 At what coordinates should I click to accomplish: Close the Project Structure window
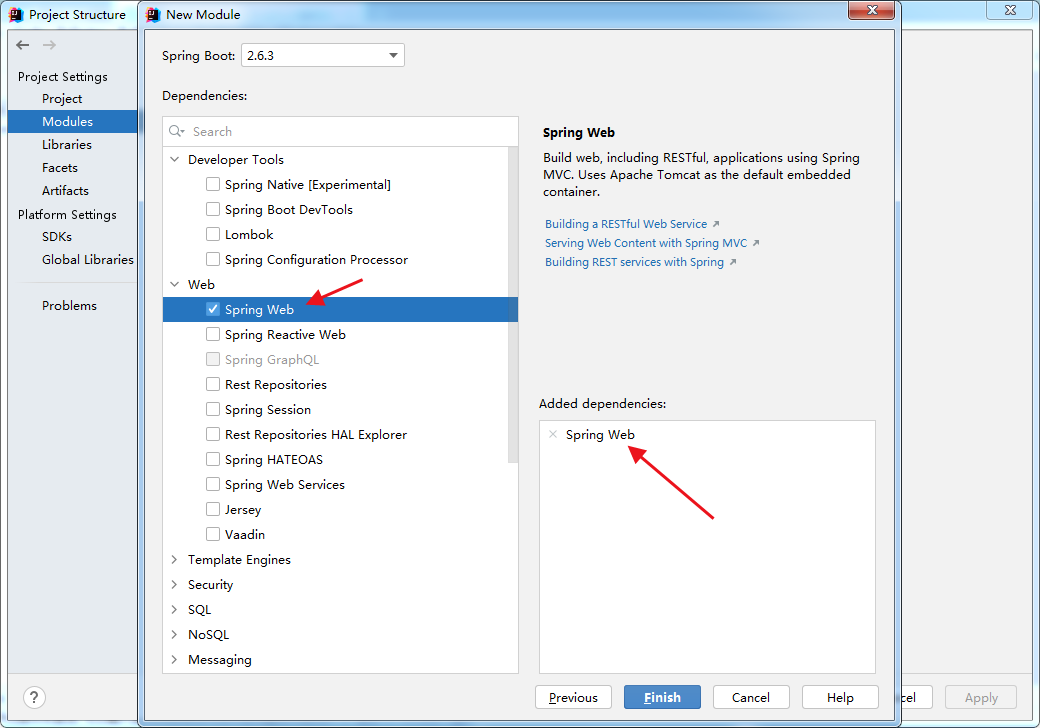pyautogui.click(x=1010, y=10)
